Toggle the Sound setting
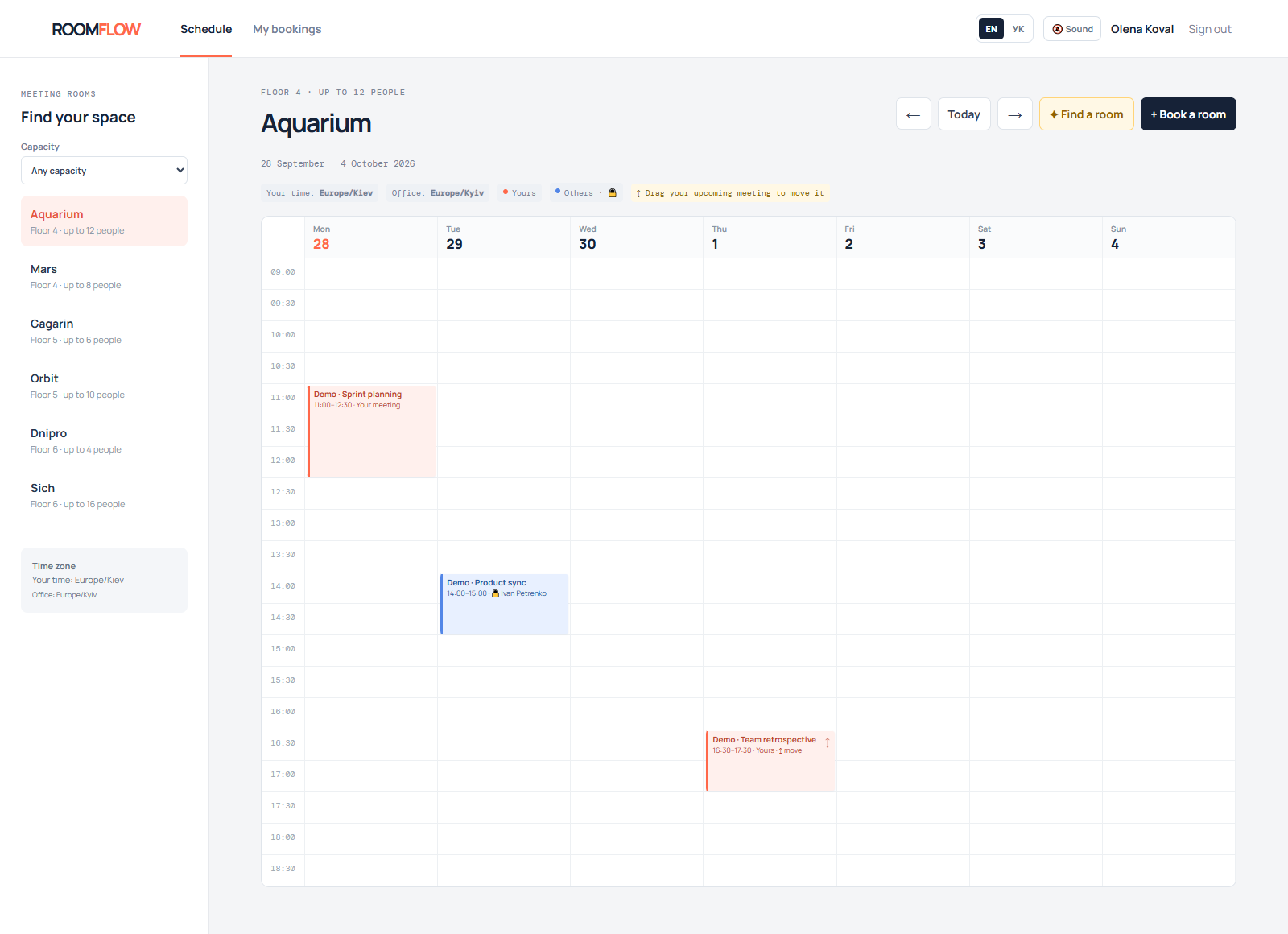The width and height of the screenshot is (1288, 934). pos(1072,29)
